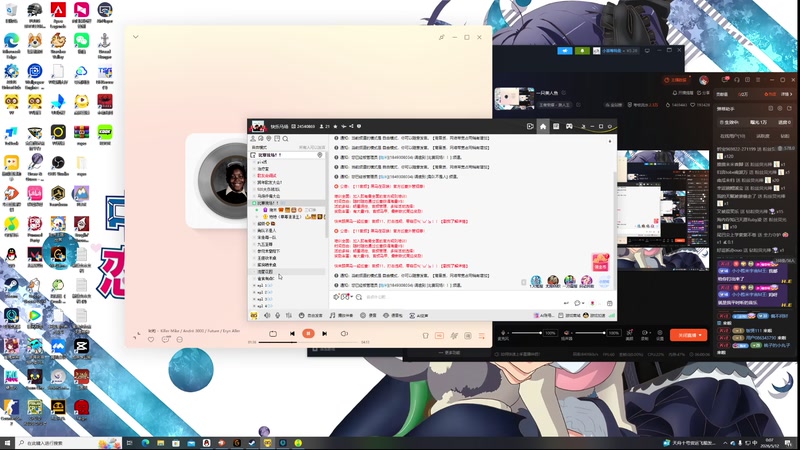Favorite the YY channel with the star icon
800x450 pixels.
(x=335, y=126)
